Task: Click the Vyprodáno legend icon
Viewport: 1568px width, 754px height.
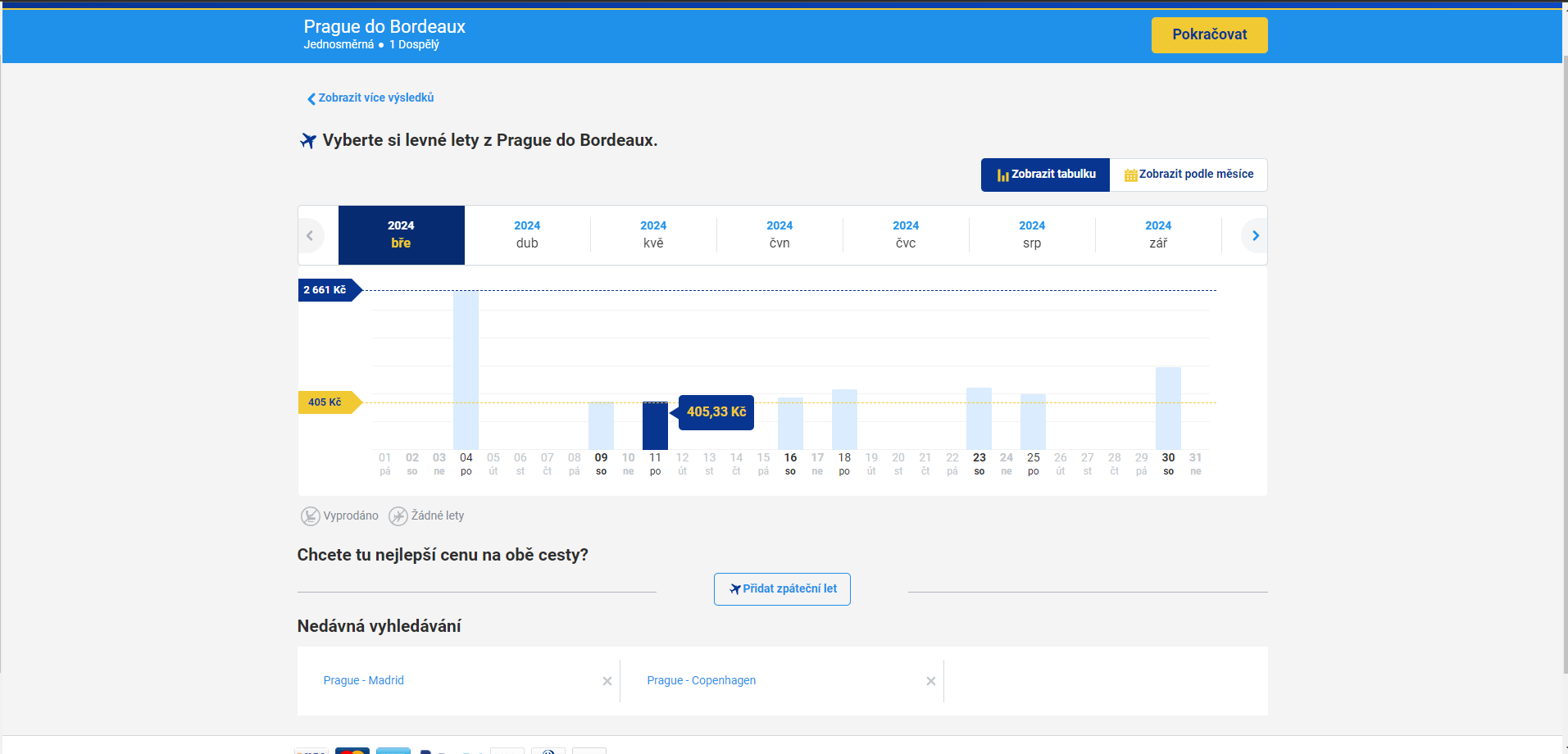Action: (x=311, y=516)
